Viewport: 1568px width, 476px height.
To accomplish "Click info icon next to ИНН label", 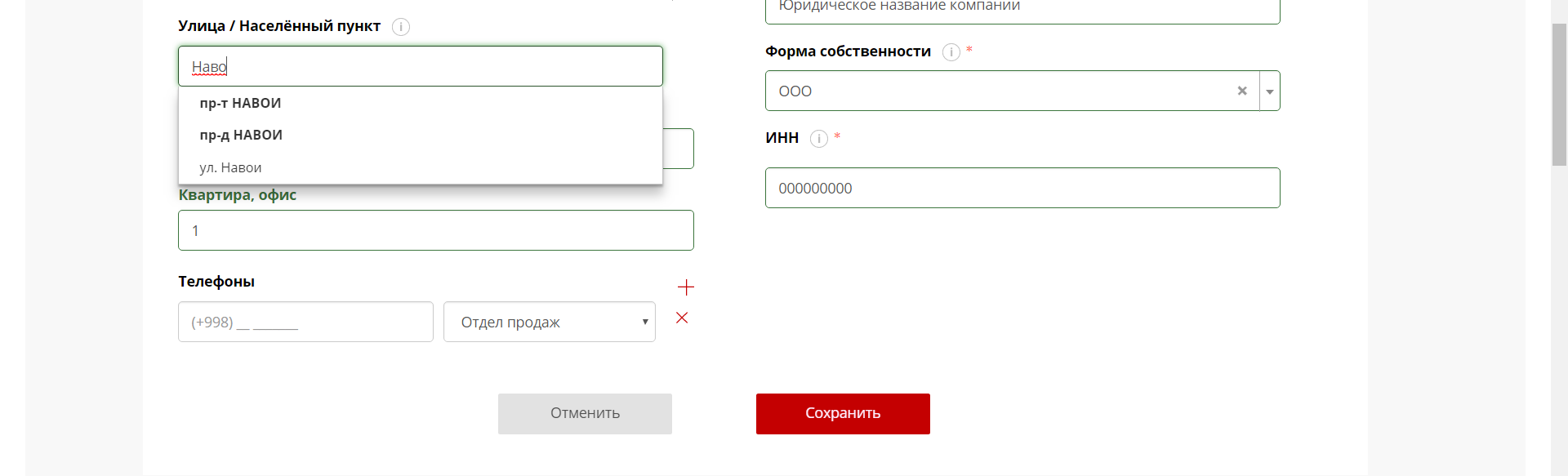I will (819, 139).
